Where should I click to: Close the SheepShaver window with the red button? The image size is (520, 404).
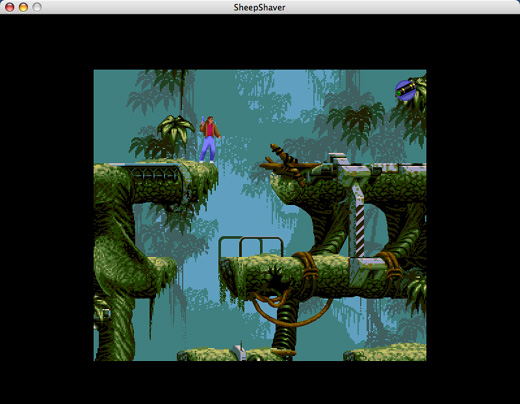pyautogui.click(x=10, y=7)
